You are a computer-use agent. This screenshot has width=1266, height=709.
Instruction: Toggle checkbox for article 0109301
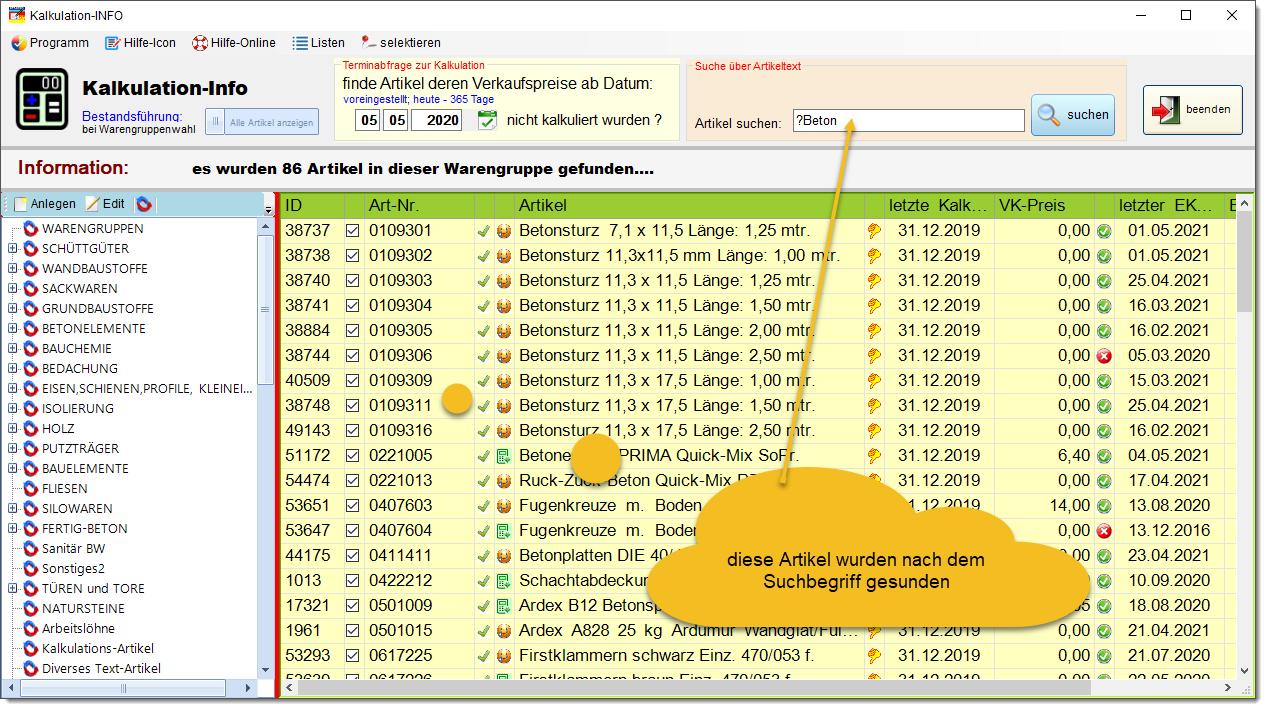click(x=353, y=231)
